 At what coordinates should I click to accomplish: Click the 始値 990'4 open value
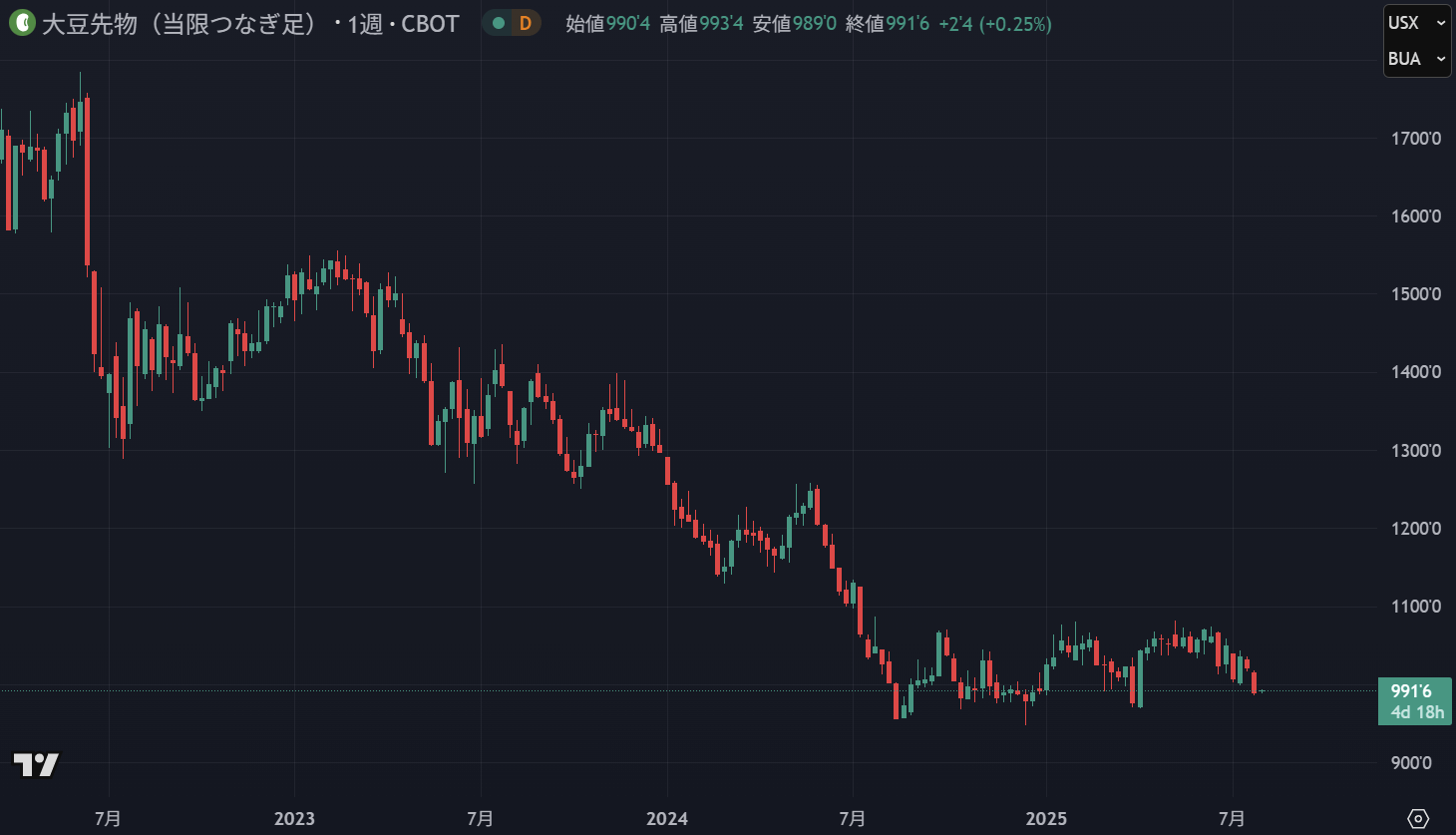[607, 24]
